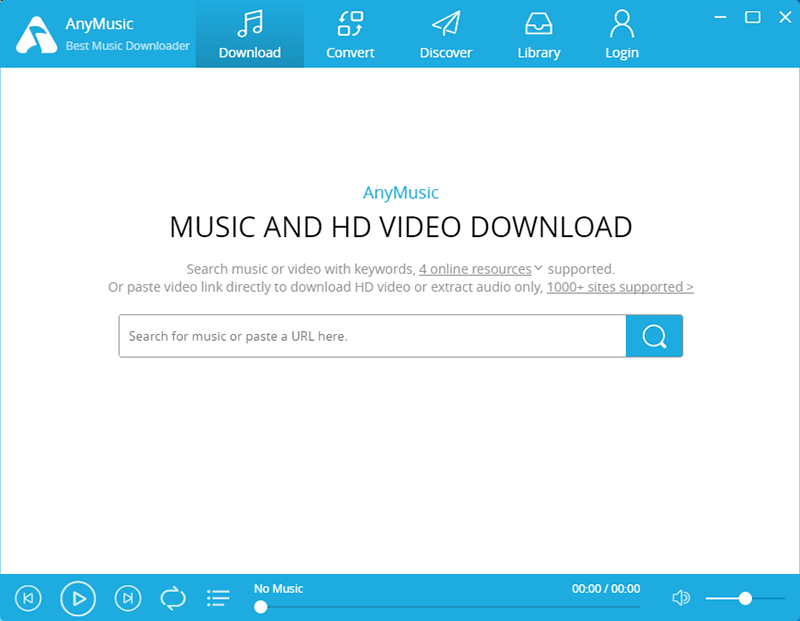Open the playback queue list icon
Viewport: 800px width, 621px height.
point(218,598)
